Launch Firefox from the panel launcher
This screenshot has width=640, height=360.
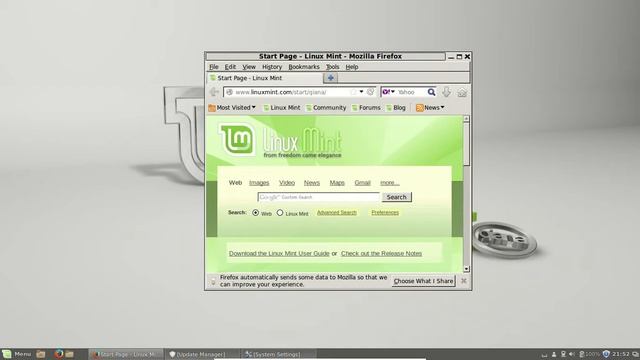point(59,354)
